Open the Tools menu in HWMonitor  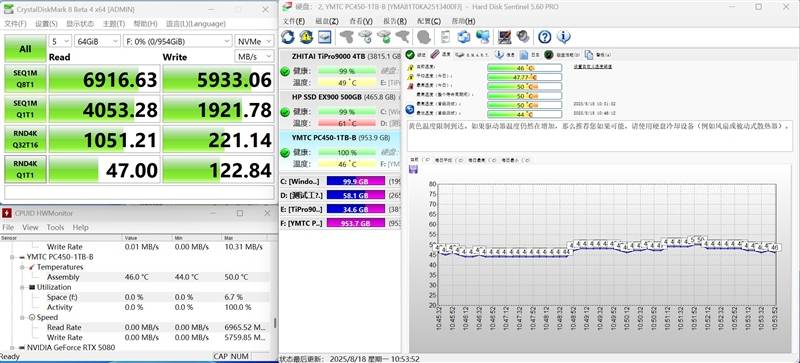coord(55,227)
